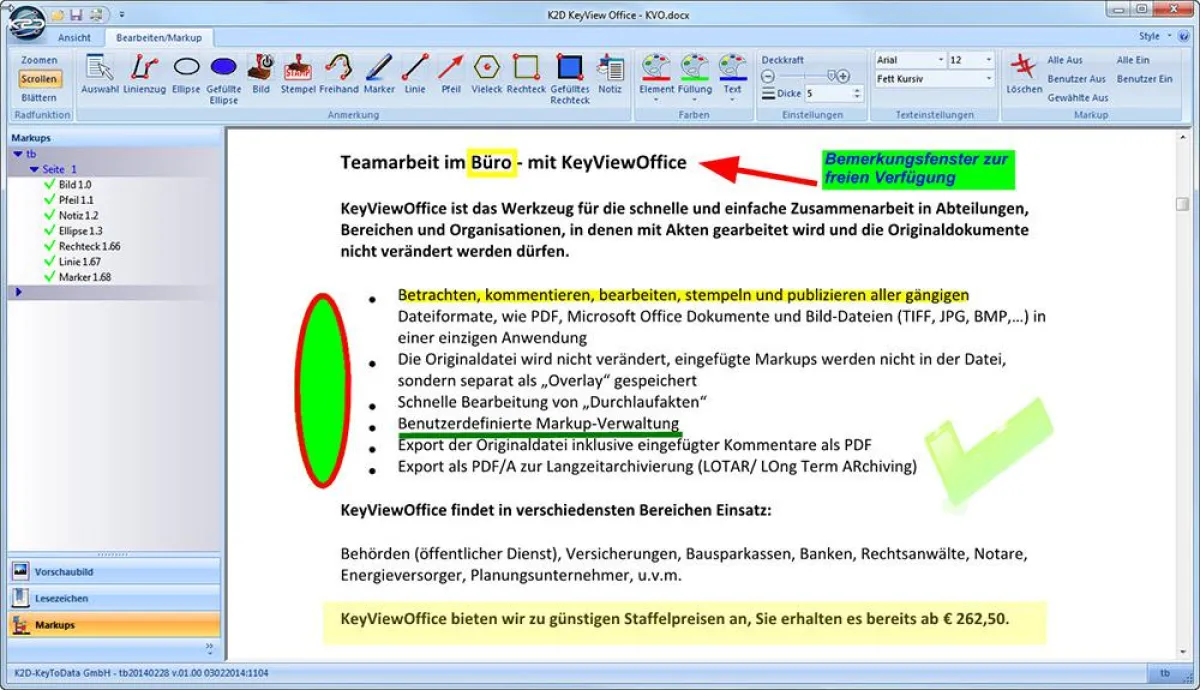
Task: Toggle visibility checkmark of Linie 1.67
Action: pyautogui.click(x=49, y=261)
